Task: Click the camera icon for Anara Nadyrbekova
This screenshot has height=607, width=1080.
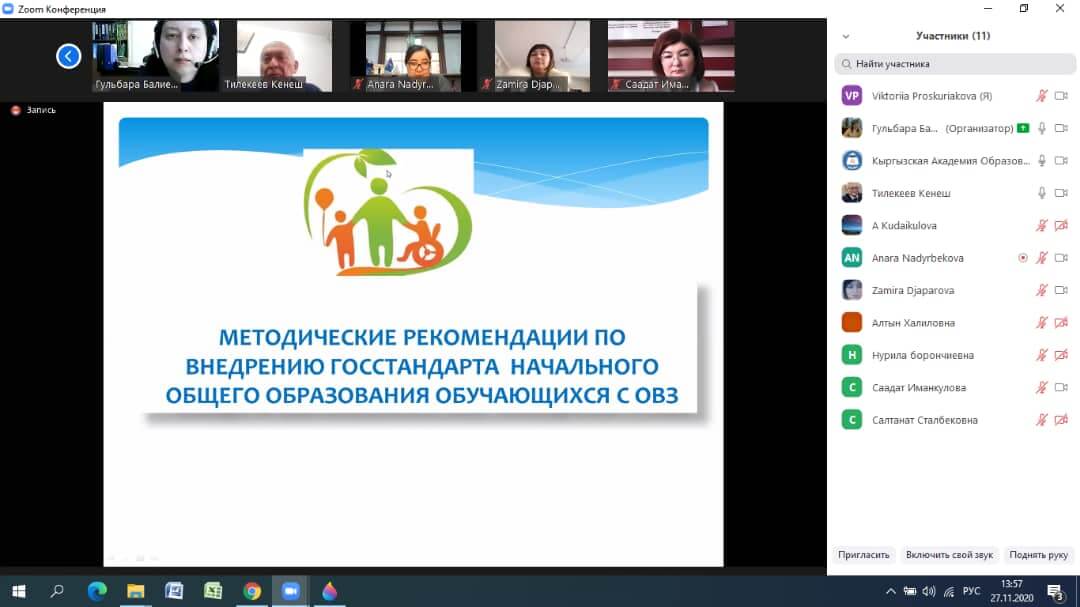Action: [x=1061, y=258]
